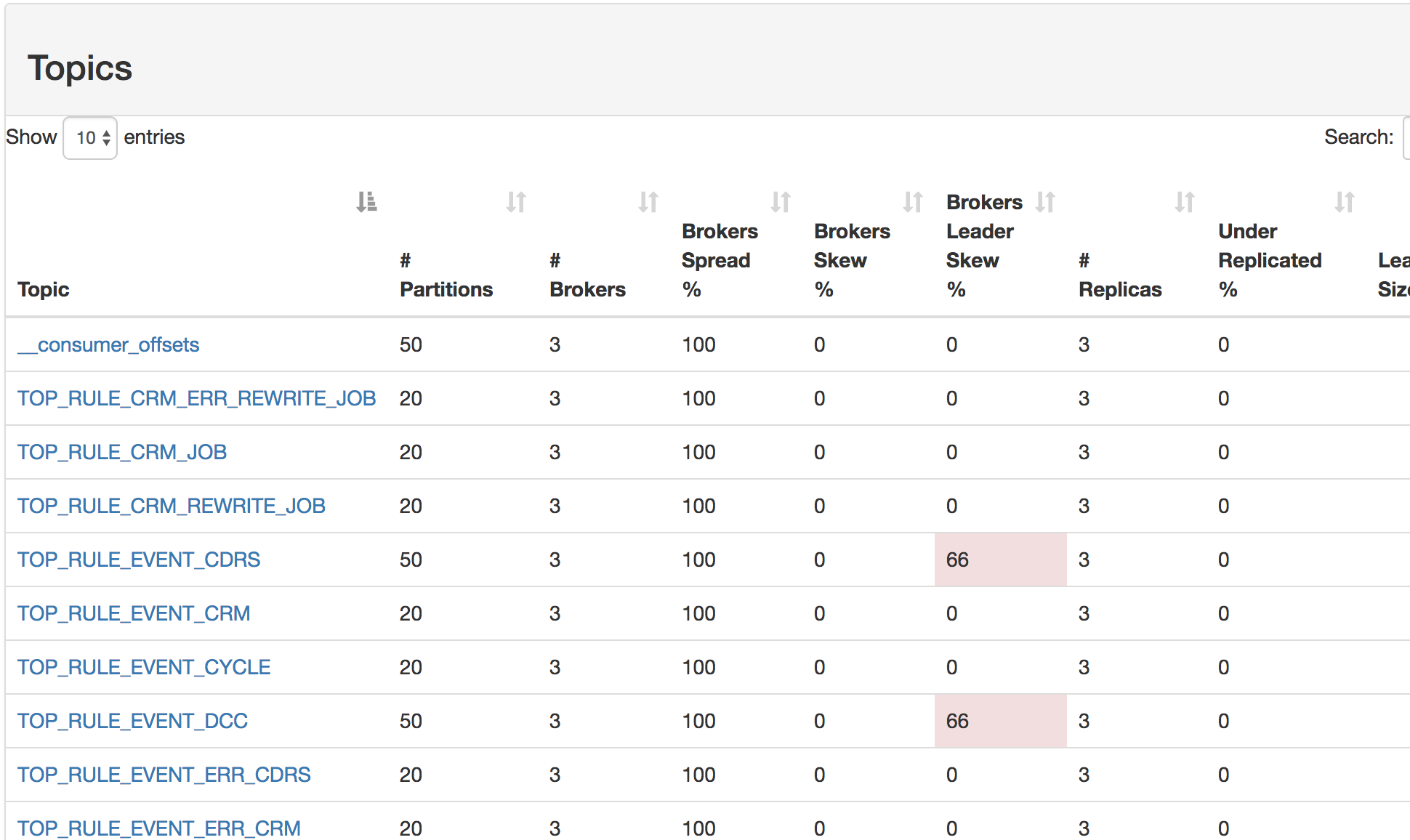The image size is (1410, 840).
Task: Open the TOP_RULE_CRM_ERR_REWRITE_JOB topic
Action: pyautogui.click(x=197, y=398)
